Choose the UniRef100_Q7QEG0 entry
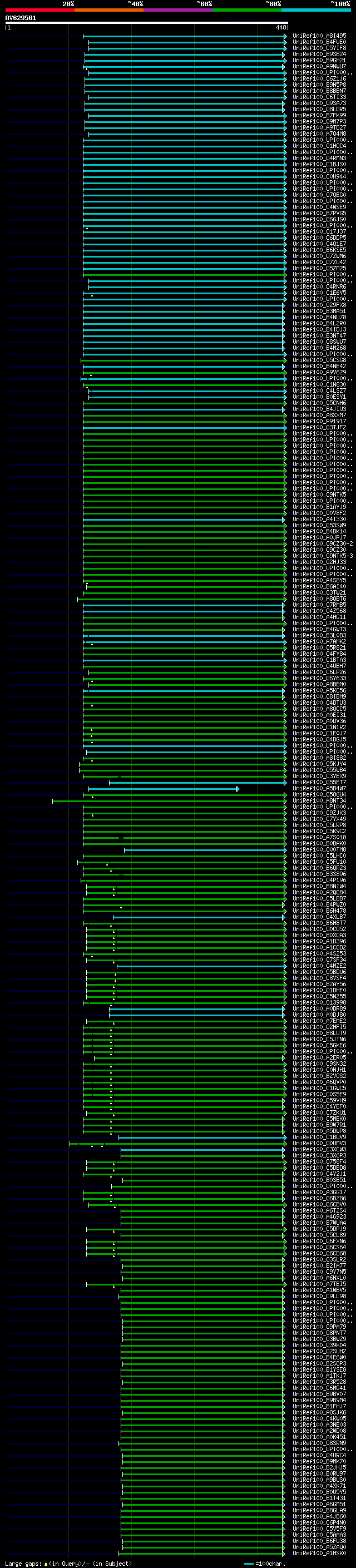Image resolution: width=356 pixels, height=1568 pixels. tap(319, 195)
